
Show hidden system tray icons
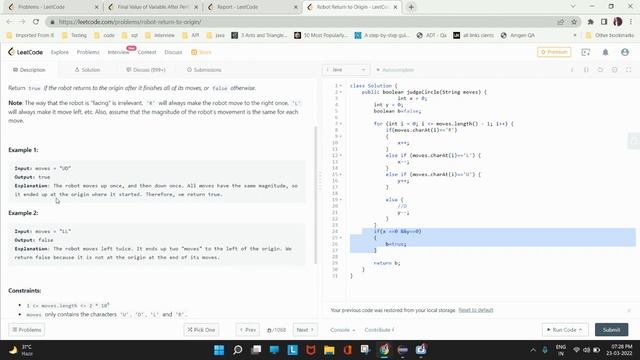coord(533,350)
